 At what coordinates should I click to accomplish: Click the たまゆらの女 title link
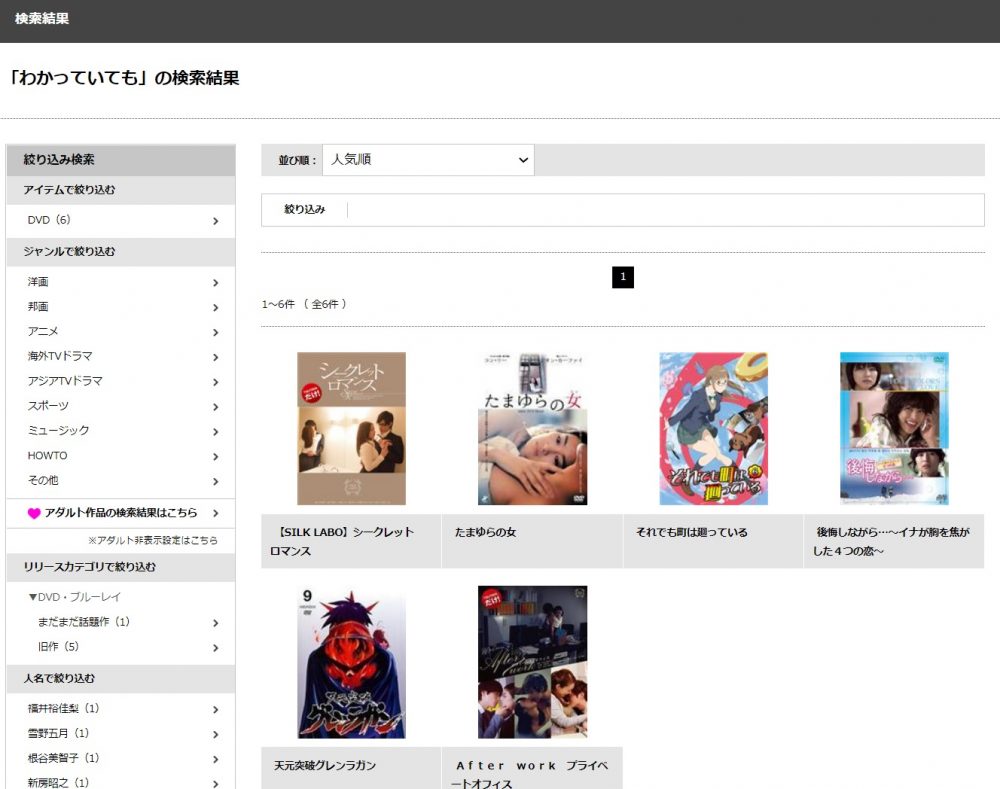pyautogui.click(x=485, y=532)
